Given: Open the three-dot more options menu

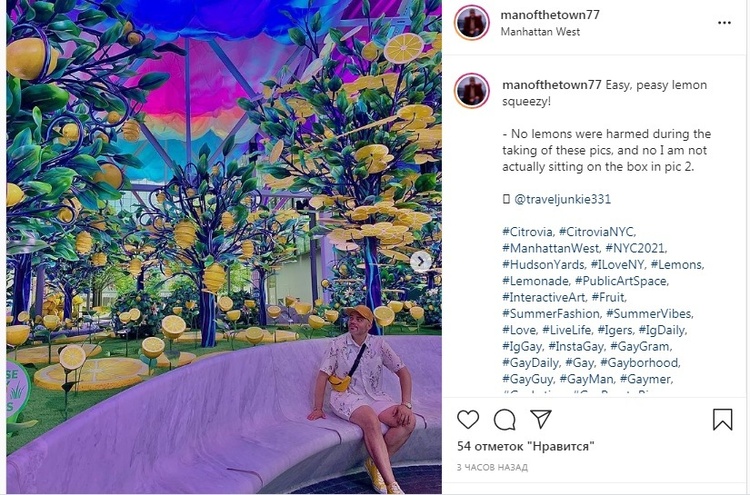Looking at the screenshot, I should [x=724, y=22].
